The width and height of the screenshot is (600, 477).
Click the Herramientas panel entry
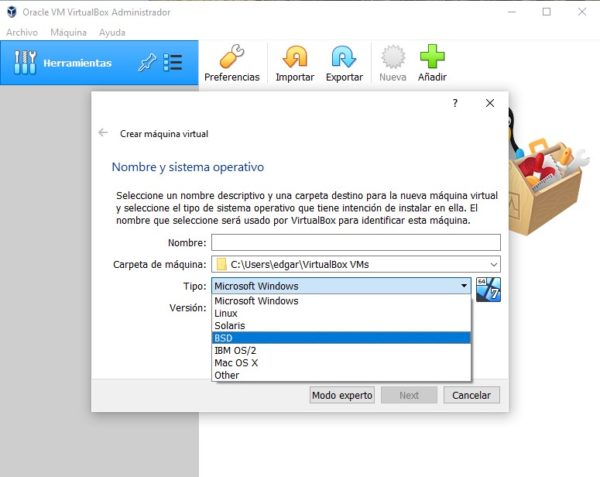[99, 63]
